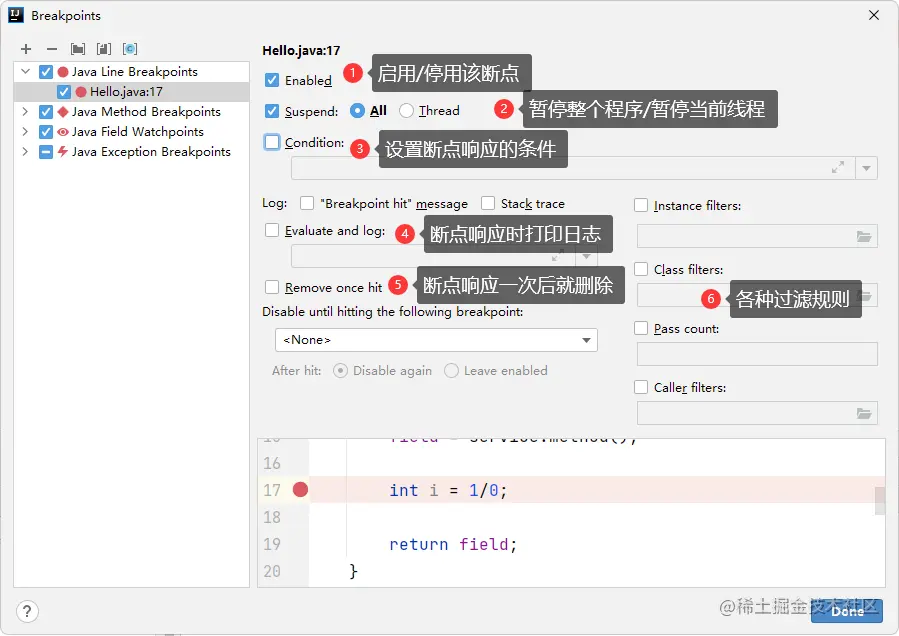Click the expand icon in Condition field

(x=838, y=167)
